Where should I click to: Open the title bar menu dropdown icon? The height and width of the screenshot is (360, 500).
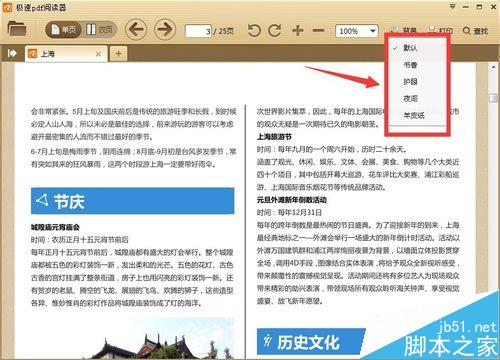(453, 7)
